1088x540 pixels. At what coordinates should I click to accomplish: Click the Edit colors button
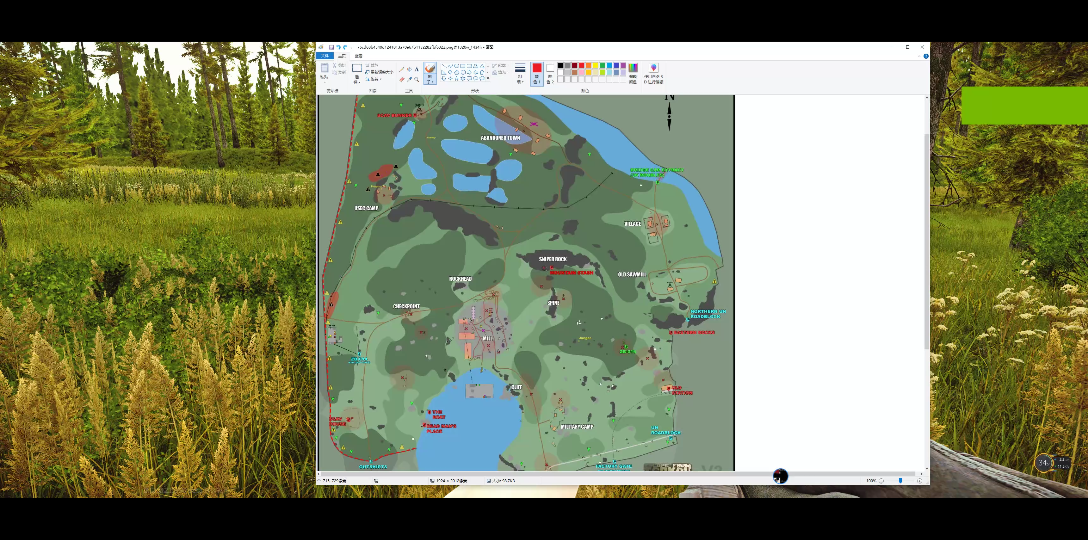(x=633, y=72)
